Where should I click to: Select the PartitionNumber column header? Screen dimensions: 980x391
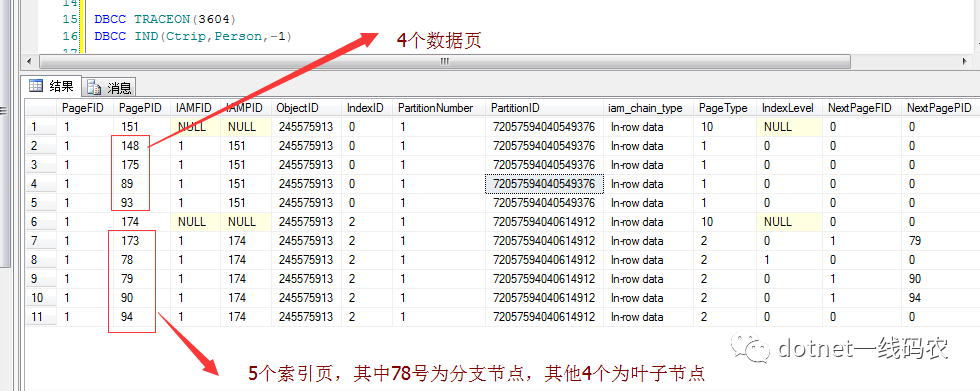click(439, 108)
